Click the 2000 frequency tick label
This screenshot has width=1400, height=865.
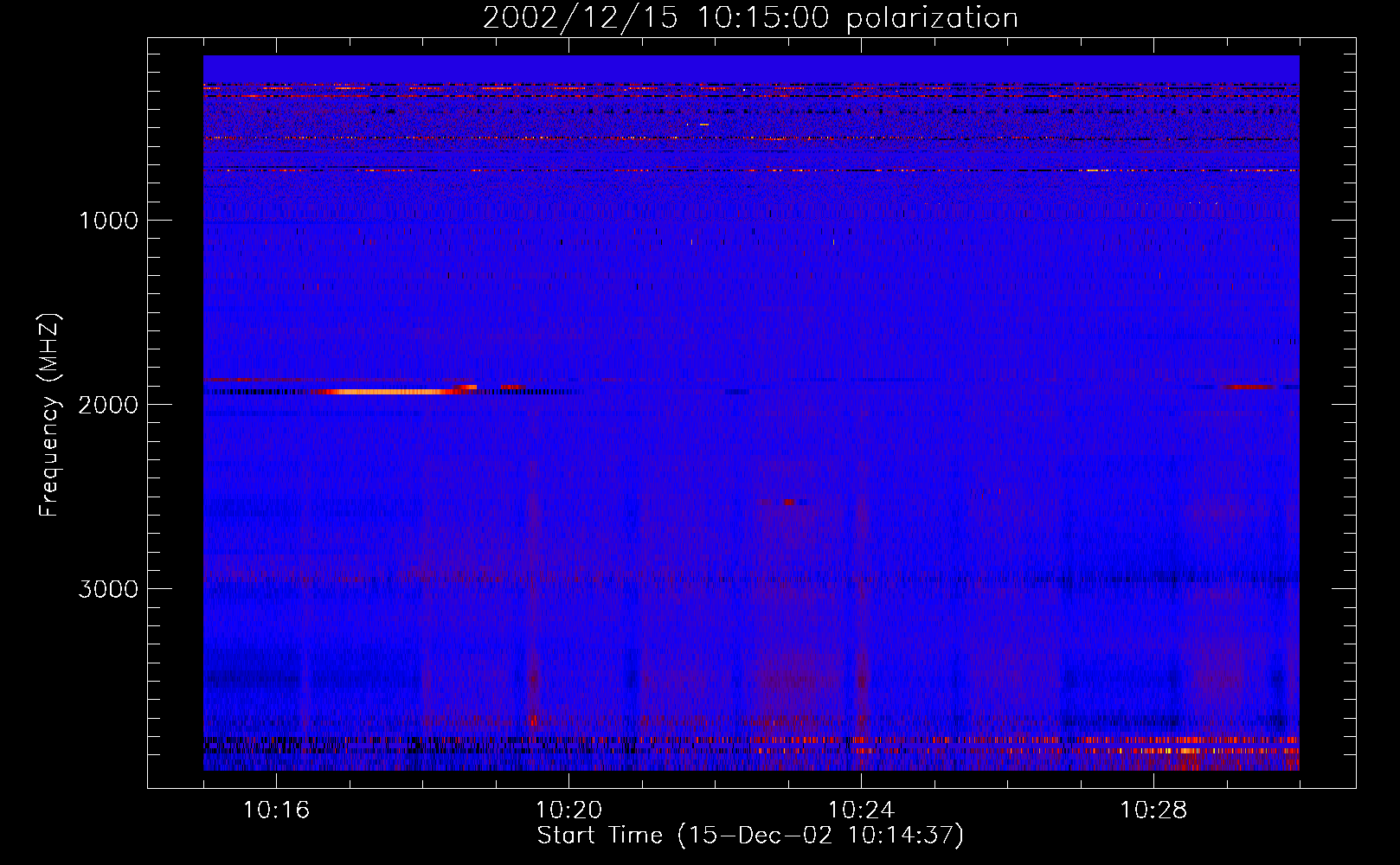[108, 405]
